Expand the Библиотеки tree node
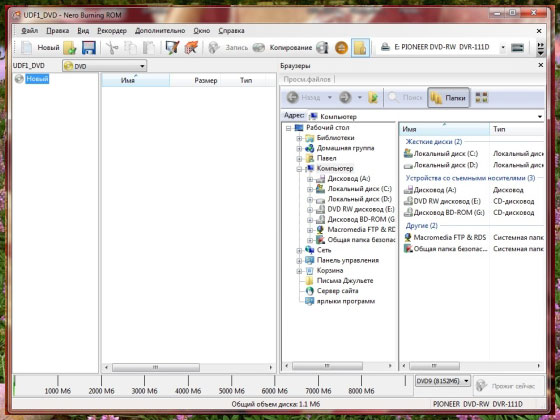The width and height of the screenshot is (560, 420). 299,138
